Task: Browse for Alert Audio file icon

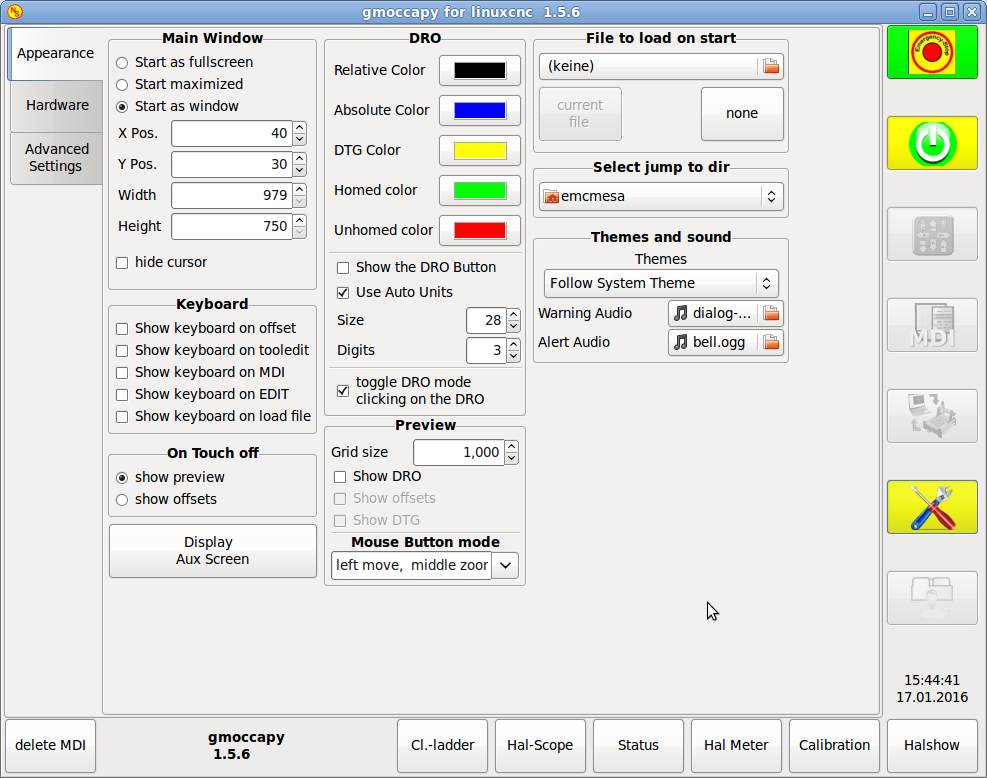Action: (770, 342)
